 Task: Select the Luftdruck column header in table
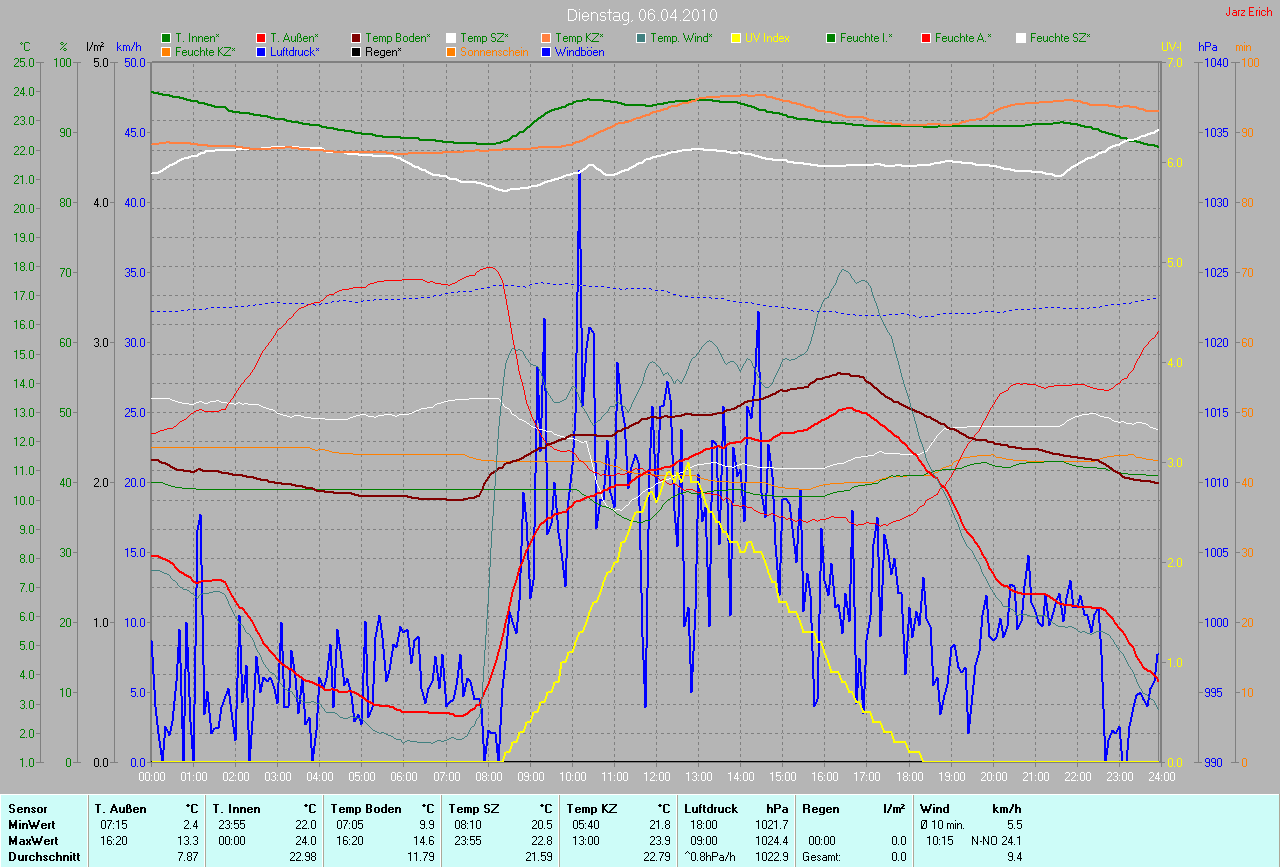coord(710,808)
